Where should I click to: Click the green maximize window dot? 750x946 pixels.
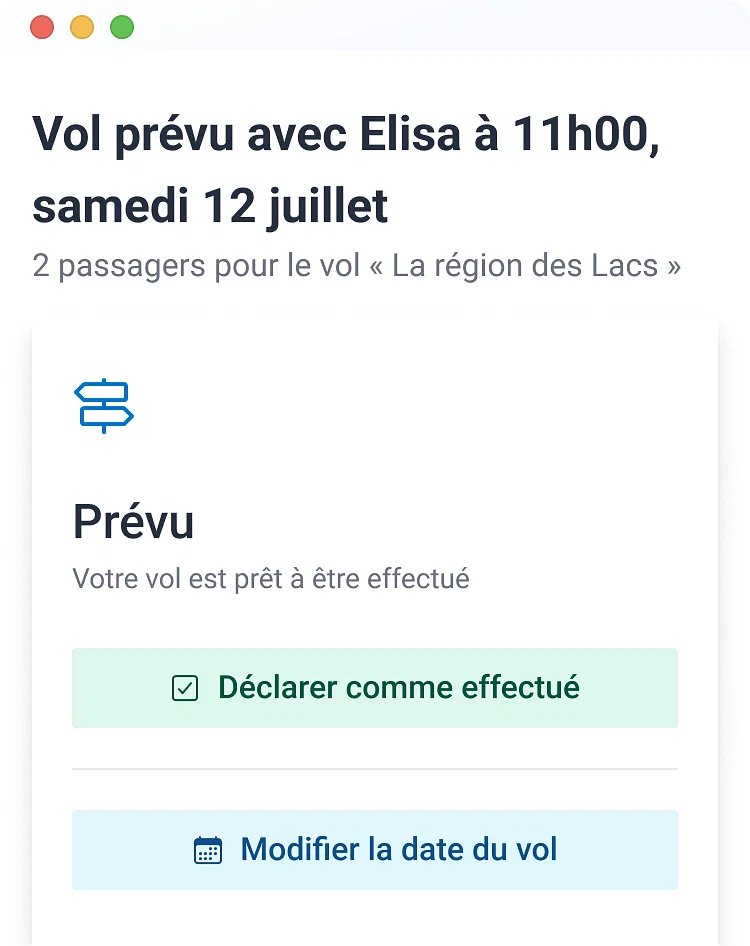click(x=122, y=27)
